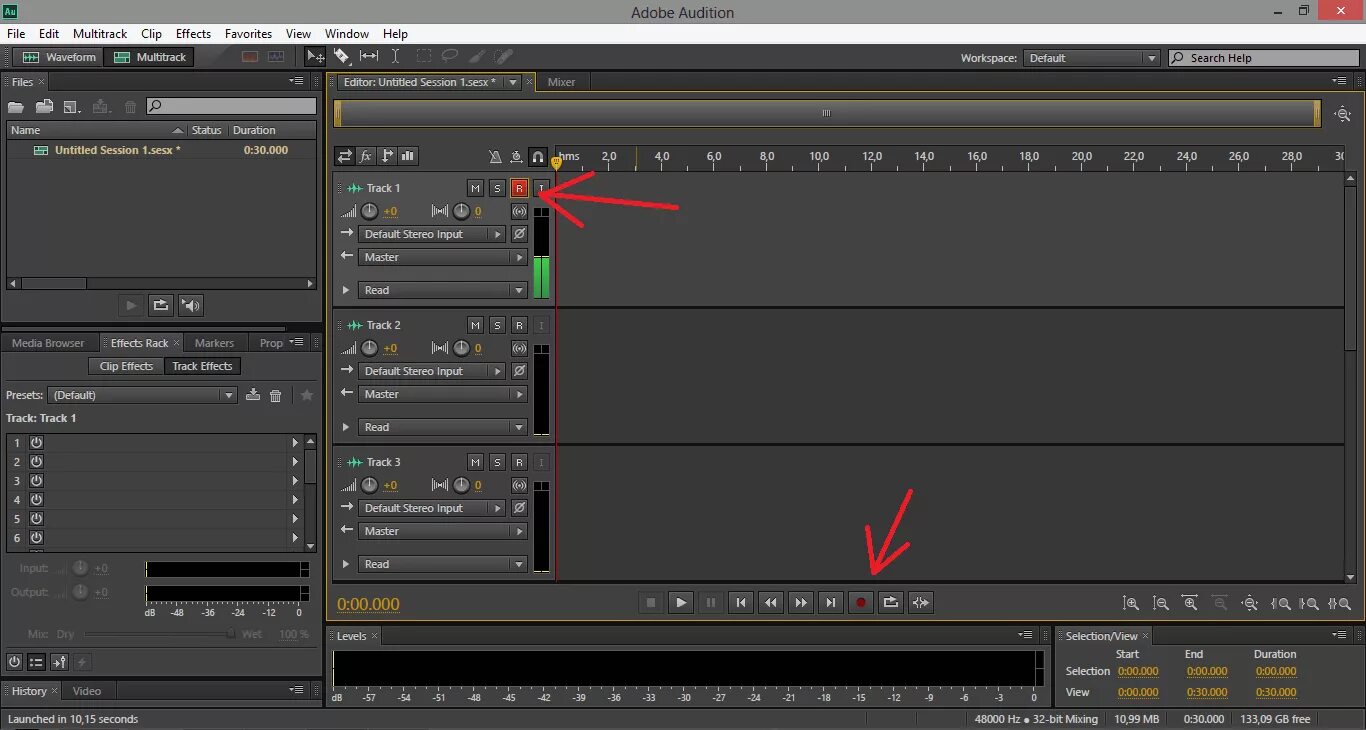This screenshot has width=1366, height=730.
Task: Arm Track 2 for record
Action: [x=519, y=325]
